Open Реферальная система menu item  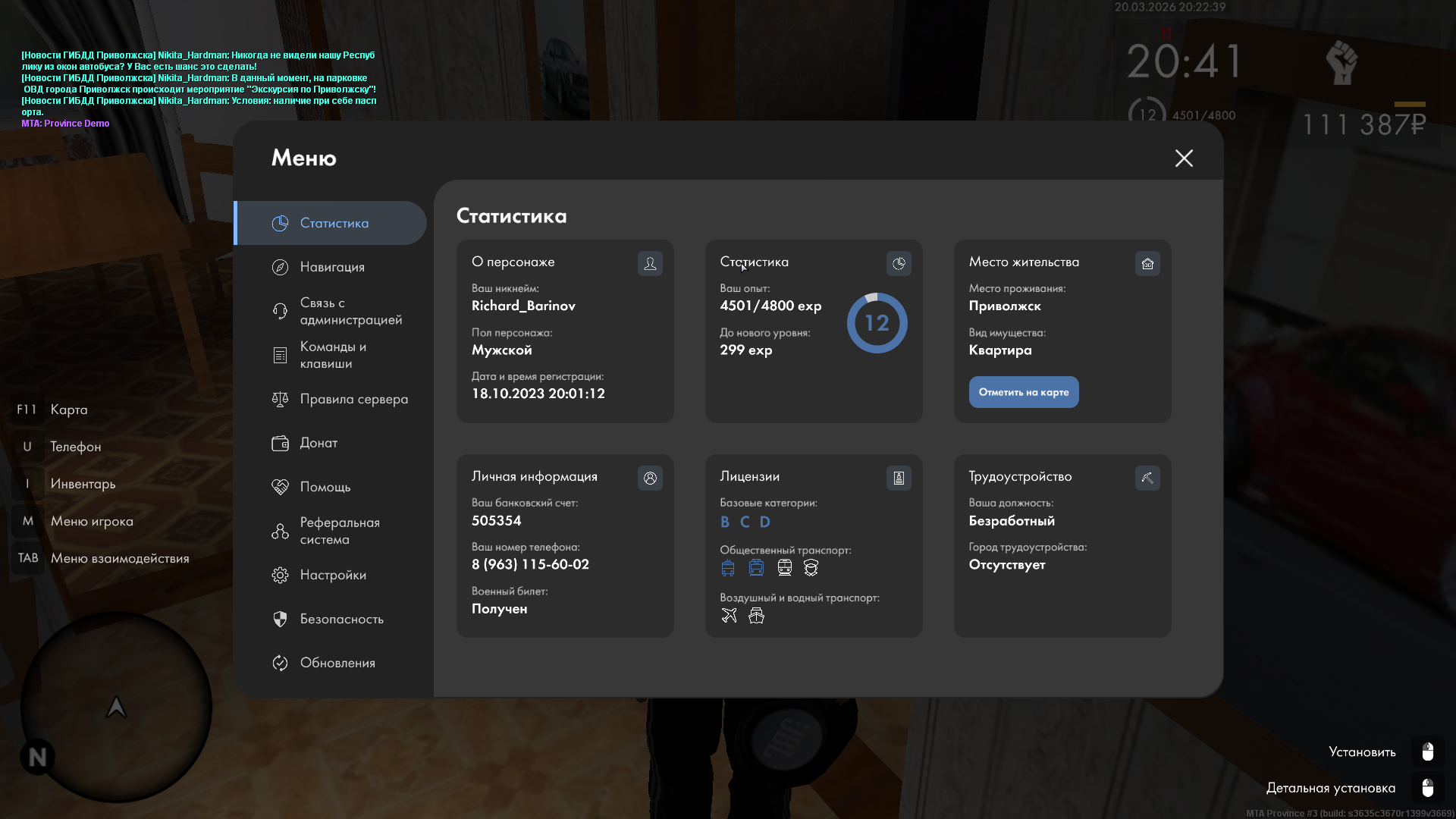point(339,531)
